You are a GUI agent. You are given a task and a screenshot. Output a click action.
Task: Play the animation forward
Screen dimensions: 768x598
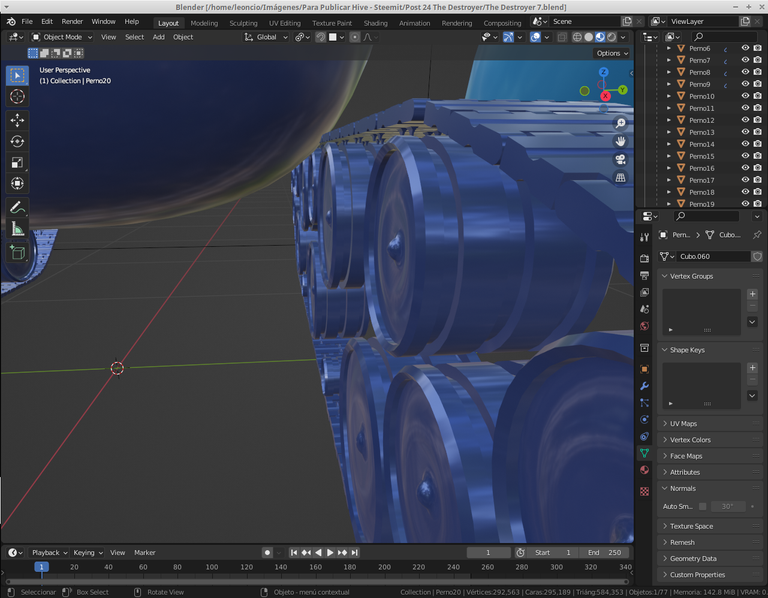(330, 552)
